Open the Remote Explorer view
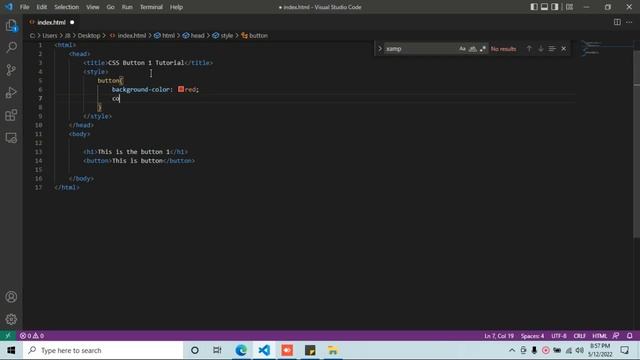This screenshot has width=640, height=360. click(x=11, y=138)
